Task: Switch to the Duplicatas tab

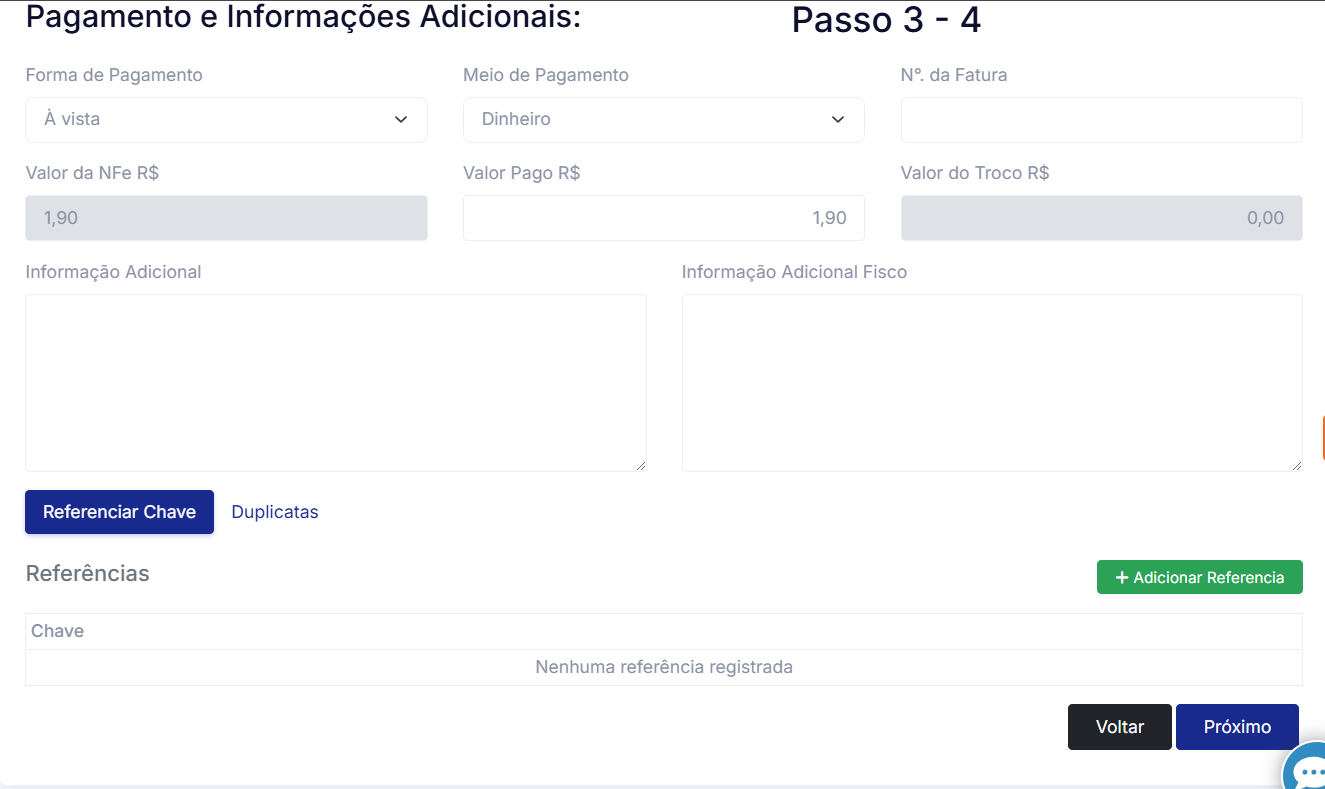Action: pyautogui.click(x=275, y=512)
